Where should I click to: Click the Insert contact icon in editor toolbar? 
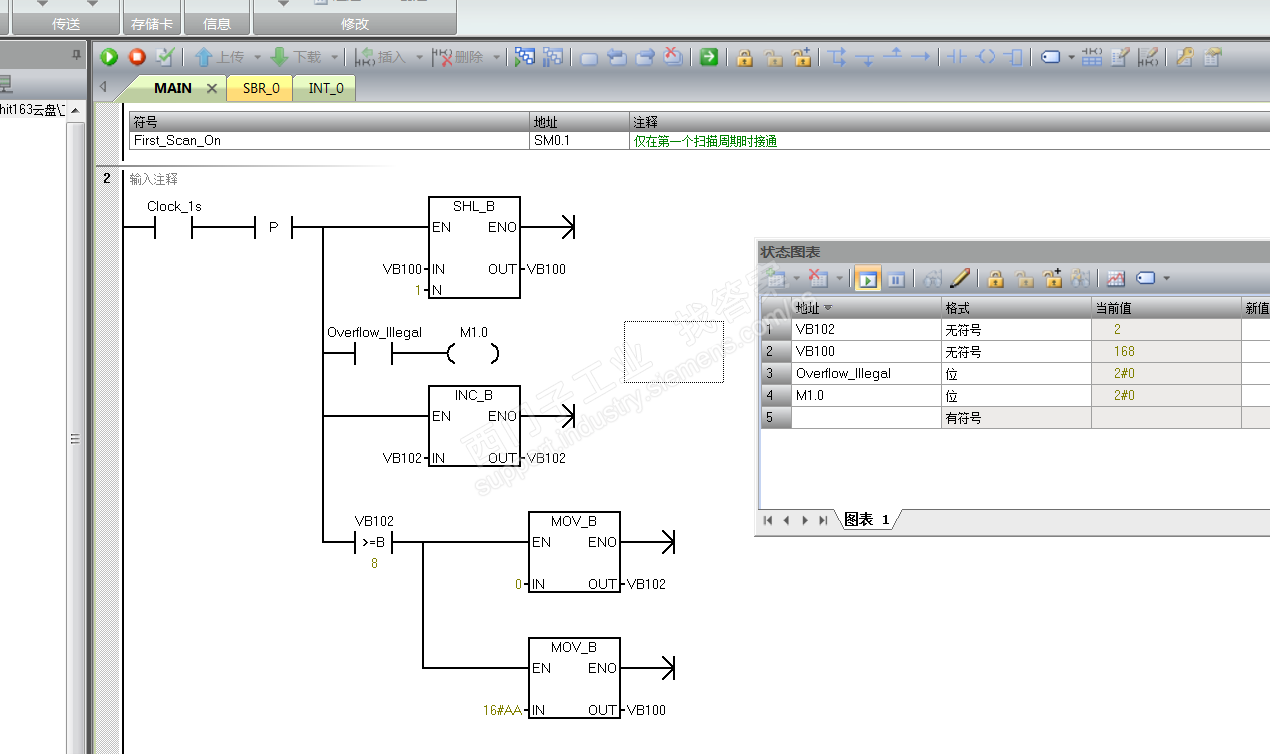[957, 58]
